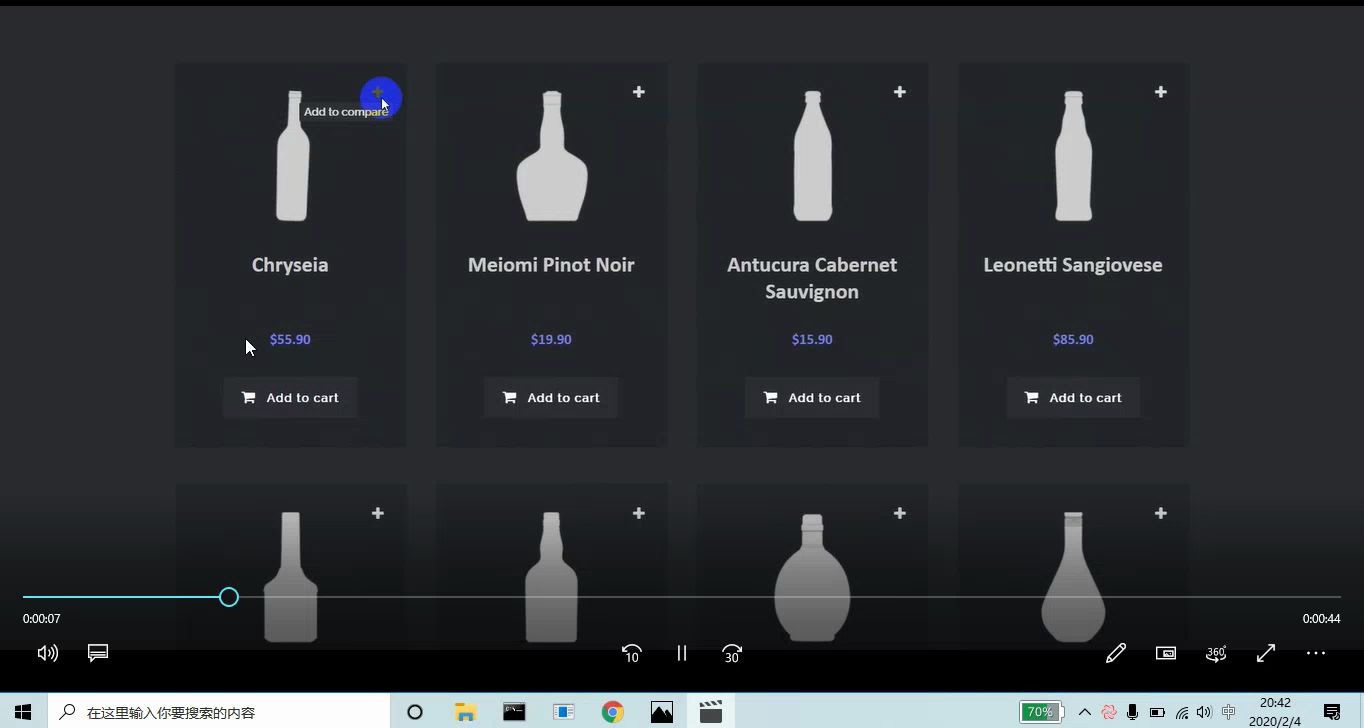Enter full screen video mode
Viewport: 1364px width, 728px height.
1266,653
